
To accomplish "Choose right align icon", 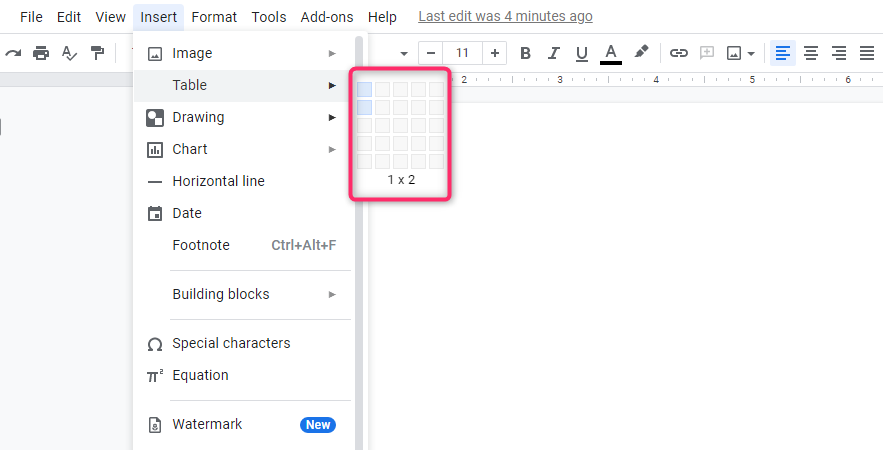I will 839,54.
